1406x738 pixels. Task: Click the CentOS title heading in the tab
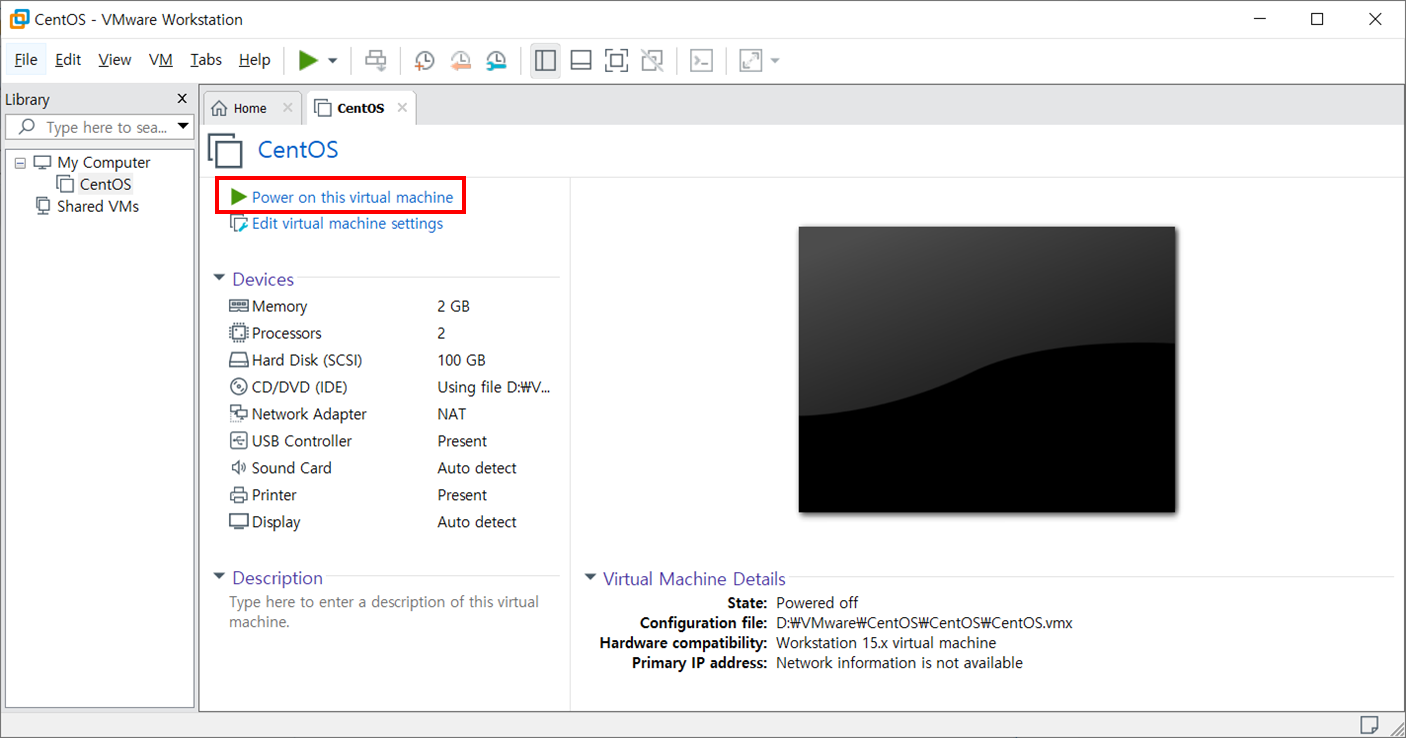click(298, 150)
